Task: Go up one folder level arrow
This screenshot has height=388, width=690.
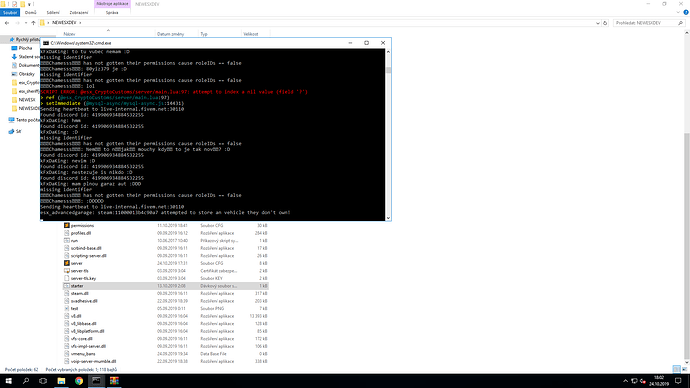Action: point(33,23)
